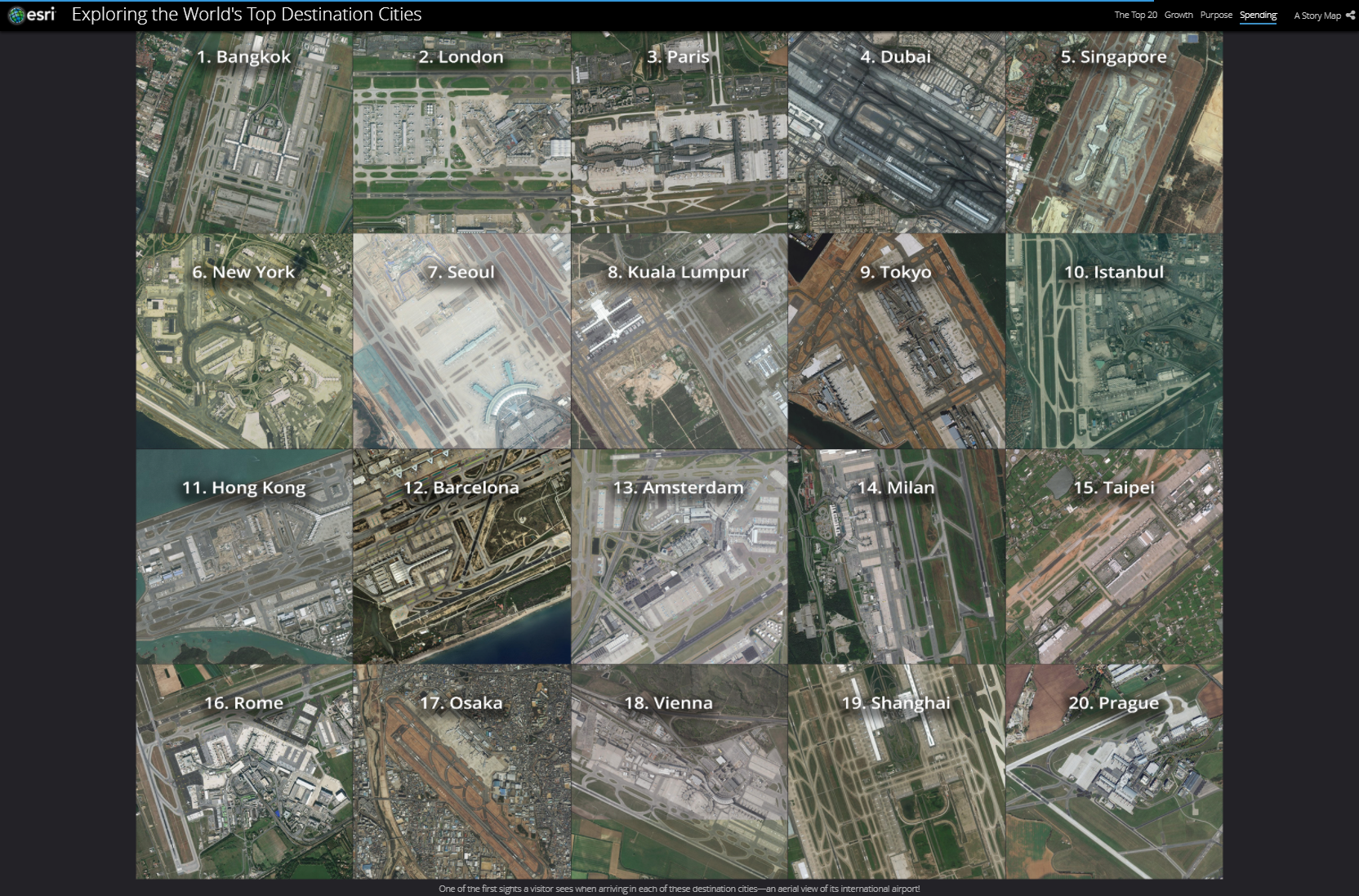Select the Hong Kong airport image
This screenshot has height=896, width=1359.
pos(244,557)
